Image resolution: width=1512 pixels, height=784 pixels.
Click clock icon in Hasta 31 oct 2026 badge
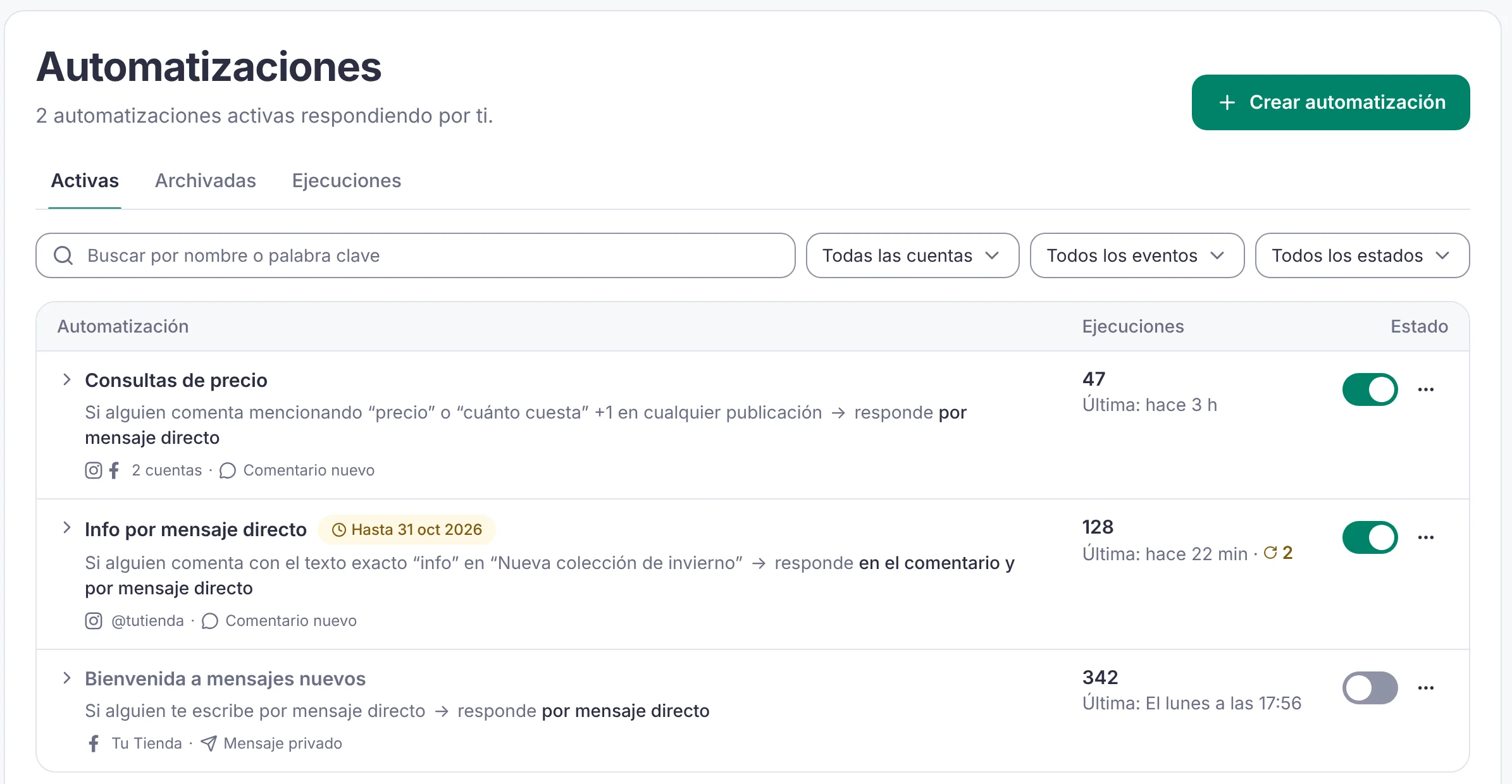click(x=339, y=530)
